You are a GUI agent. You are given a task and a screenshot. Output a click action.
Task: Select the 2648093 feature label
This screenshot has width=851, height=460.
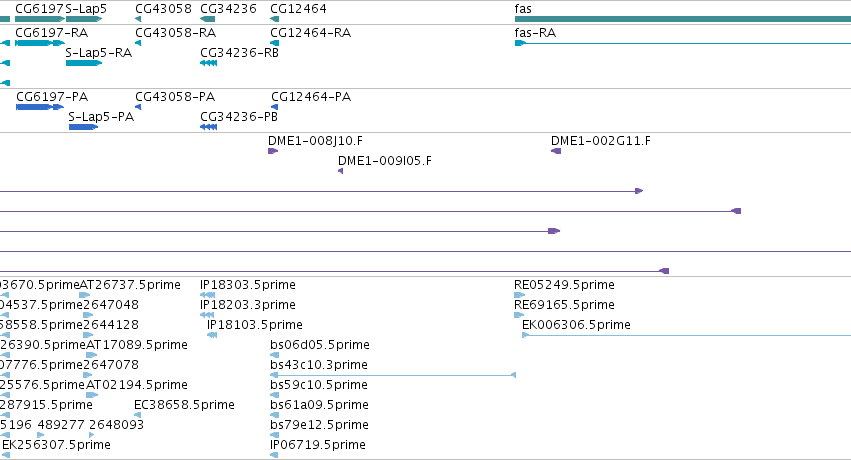(x=116, y=425)
